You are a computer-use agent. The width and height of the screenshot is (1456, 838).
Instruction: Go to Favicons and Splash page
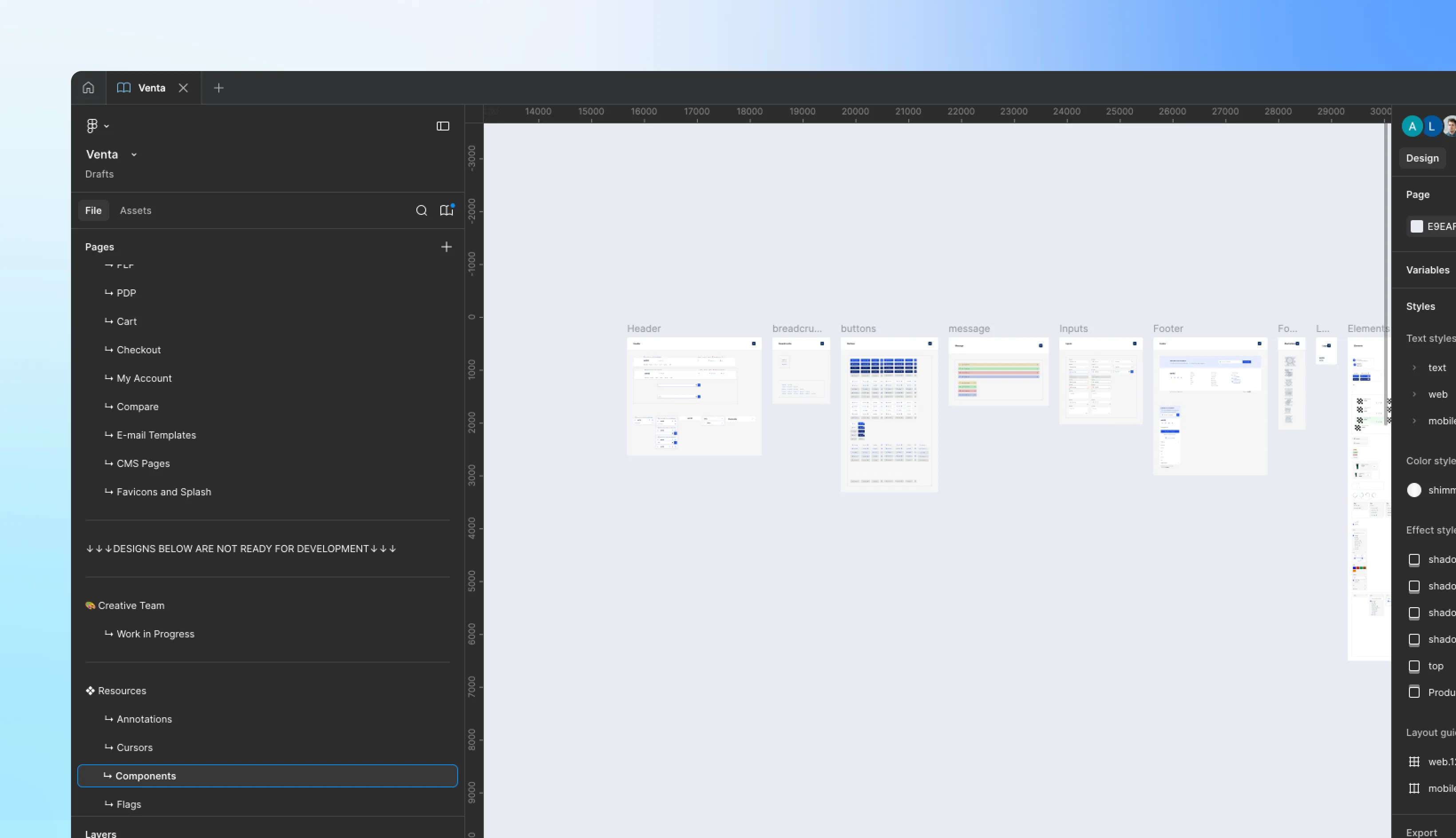(163, 492)
